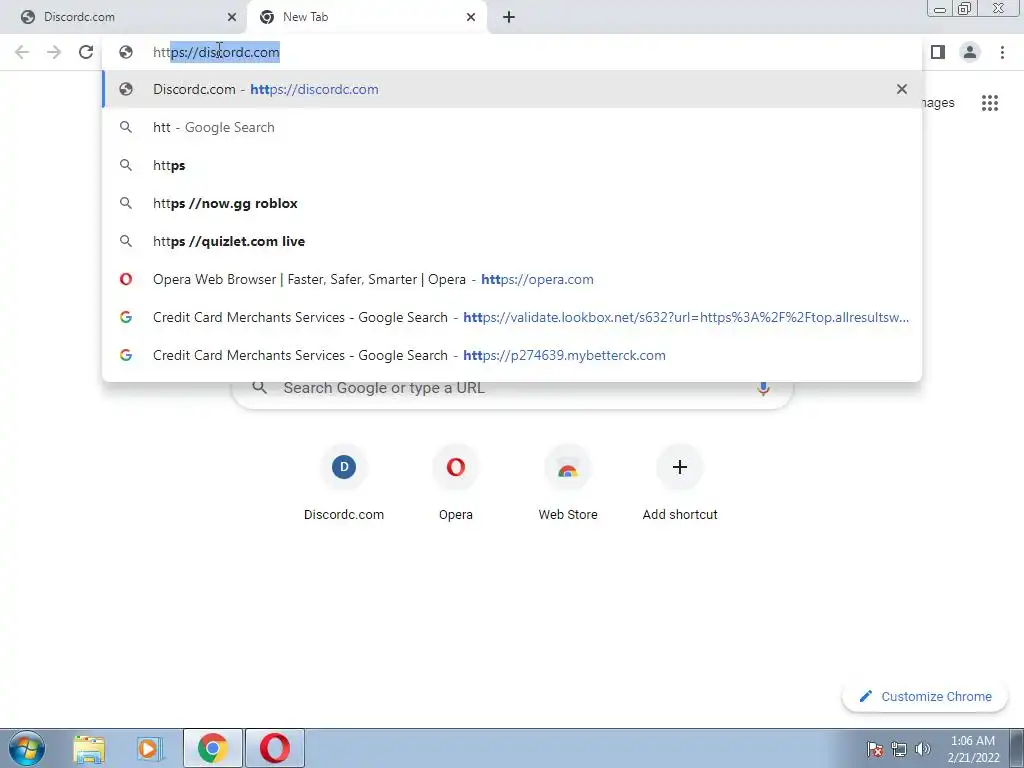Launch Windows Media Player from taskbar
This screenshot has height=768, width=1024.
(150, 748)
